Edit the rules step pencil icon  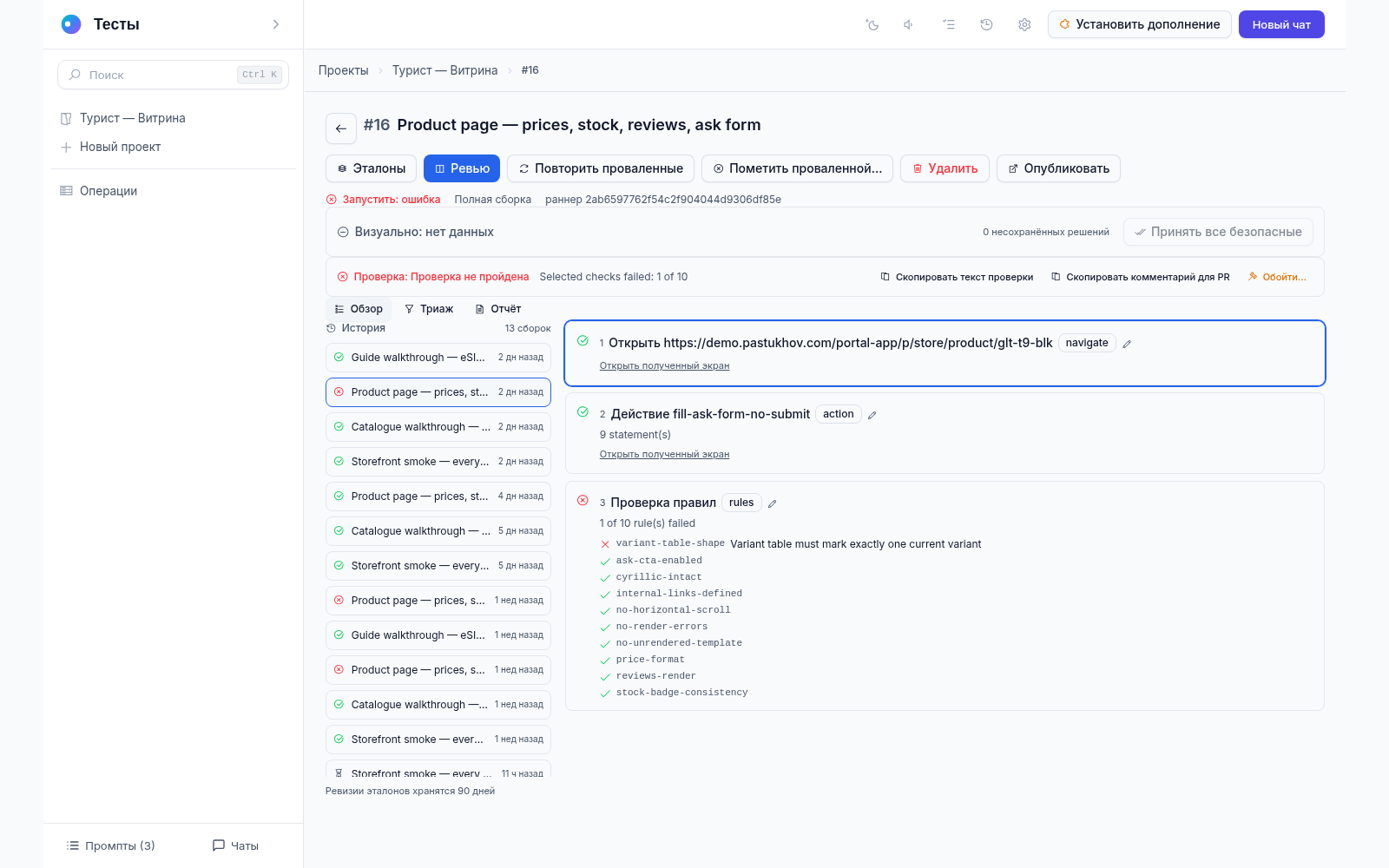773,503
